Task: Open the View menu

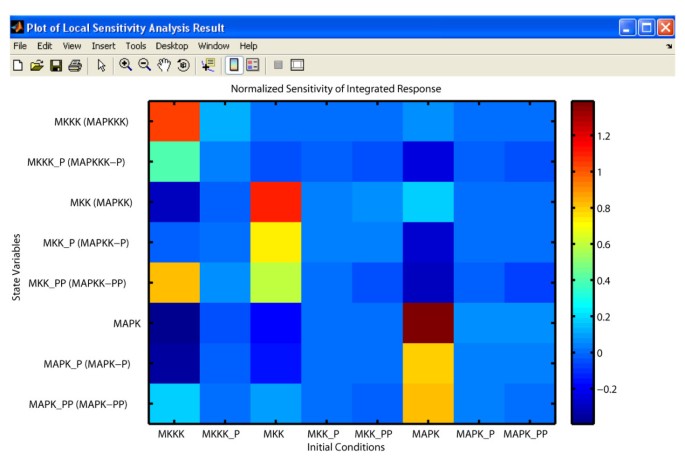Action: point(72,46)
